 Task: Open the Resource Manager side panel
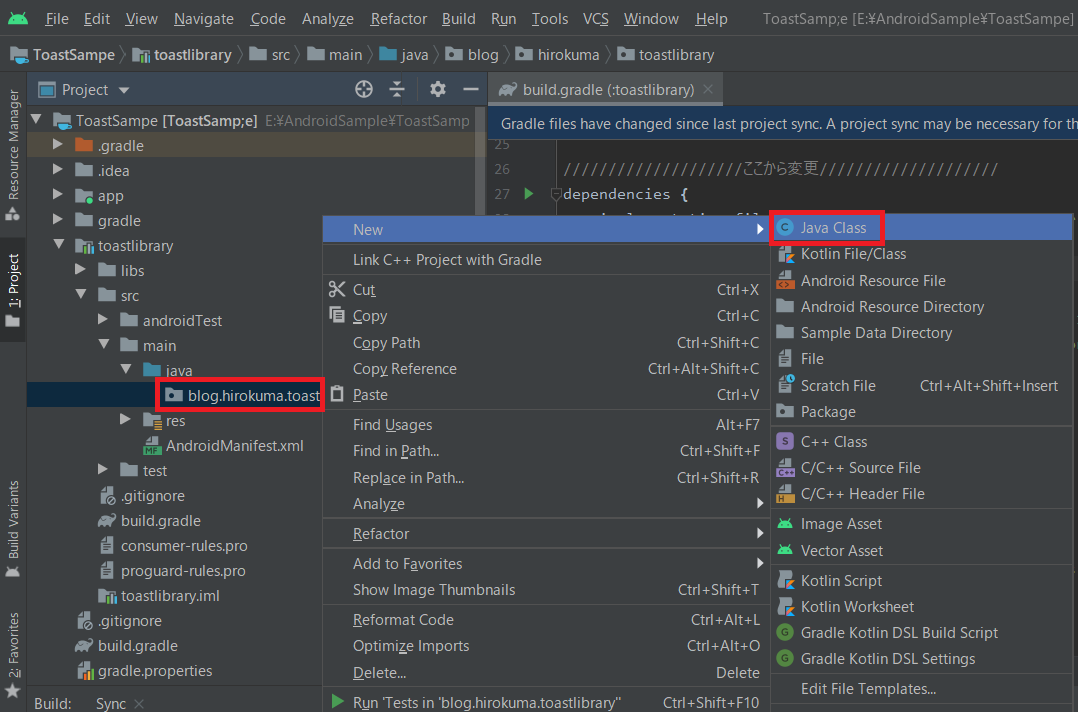[13, 145]
